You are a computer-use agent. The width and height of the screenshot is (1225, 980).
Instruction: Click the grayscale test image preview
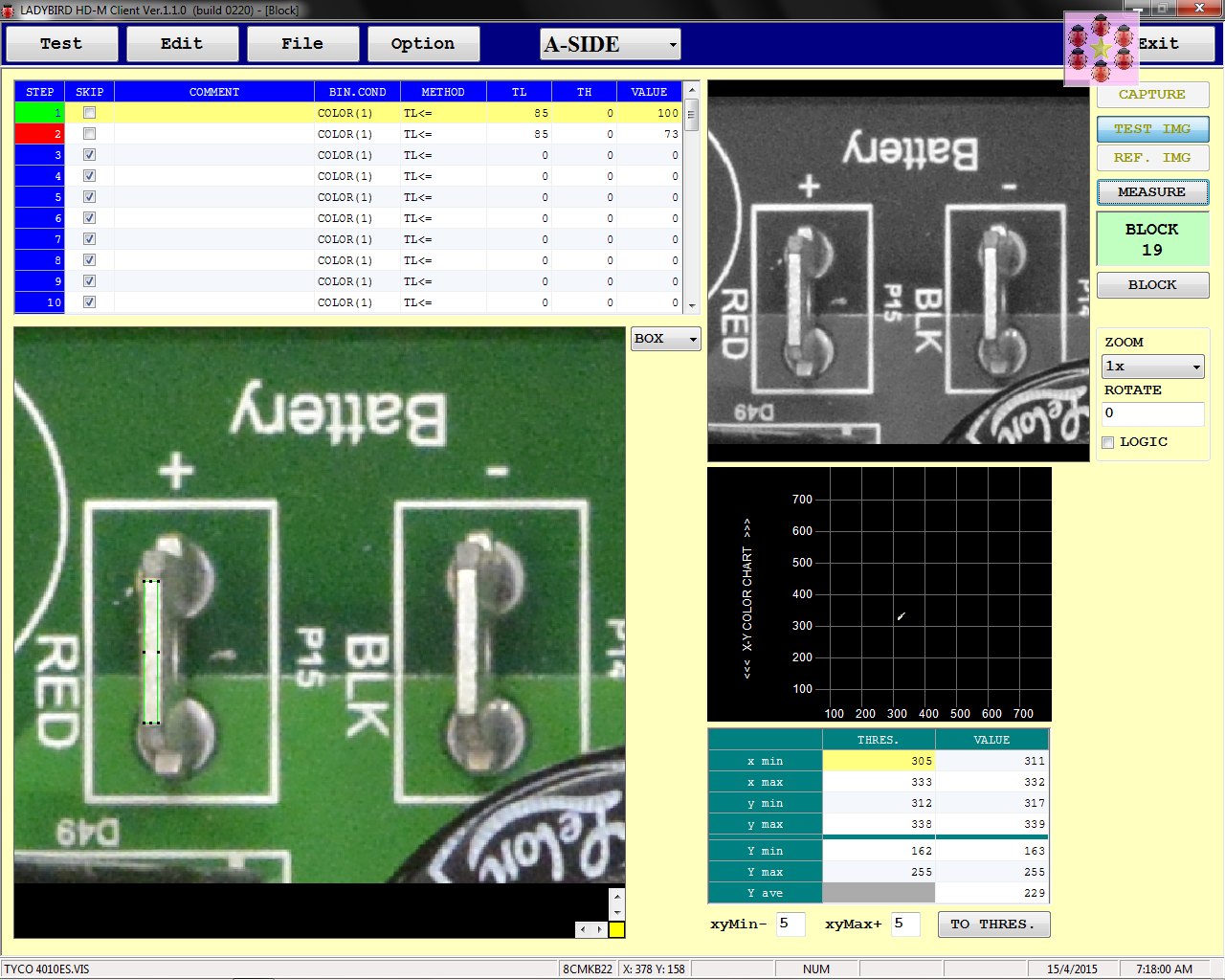(x=899, y=270)
